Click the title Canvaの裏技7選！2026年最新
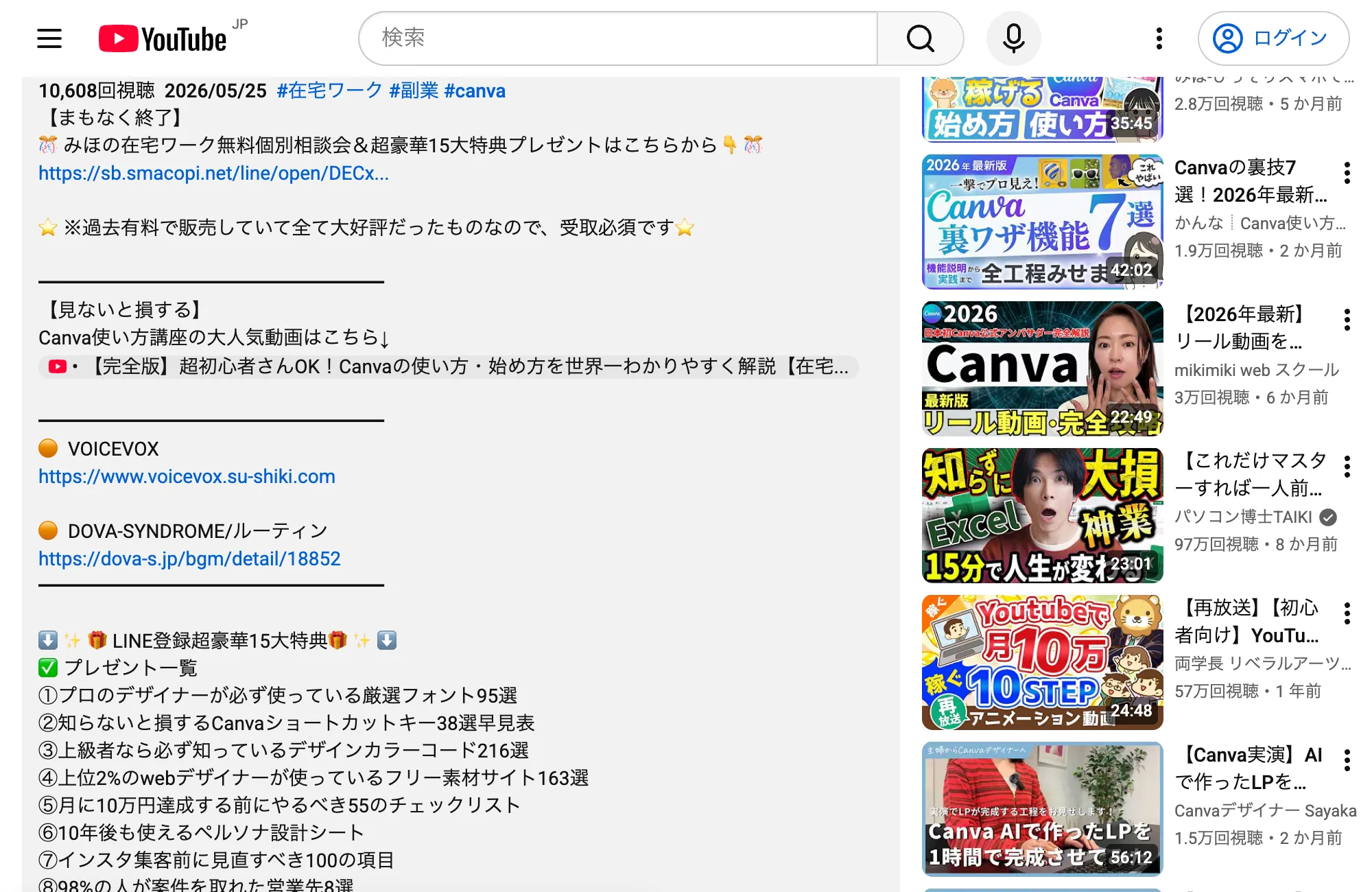 point(1251,181)
